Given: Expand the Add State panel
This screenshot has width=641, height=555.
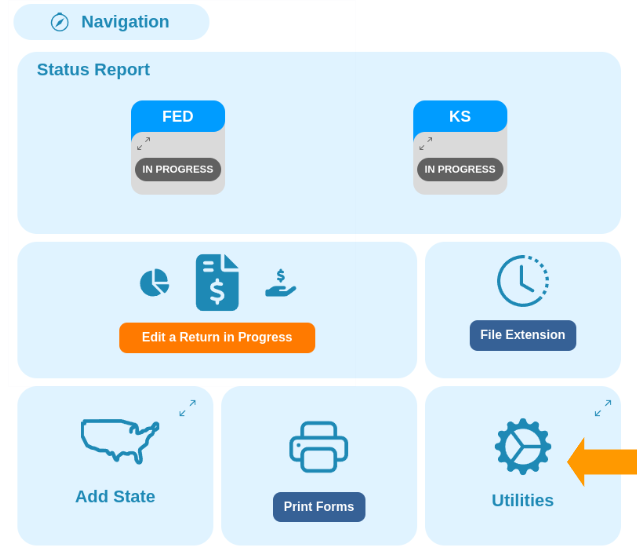Looking at the screenshot, I should click(x=188, y=408).
